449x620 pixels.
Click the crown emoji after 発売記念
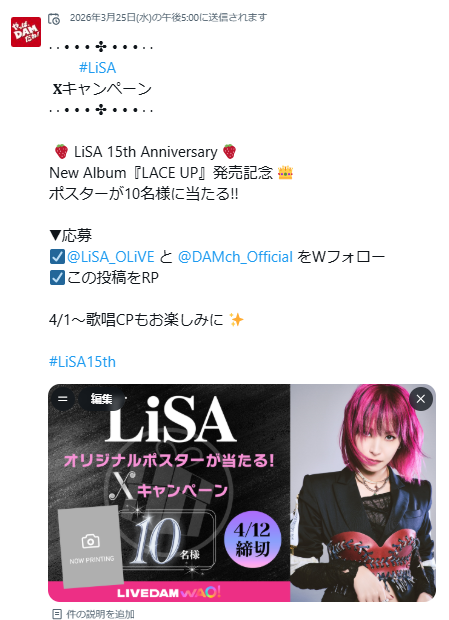pos(285,173)
